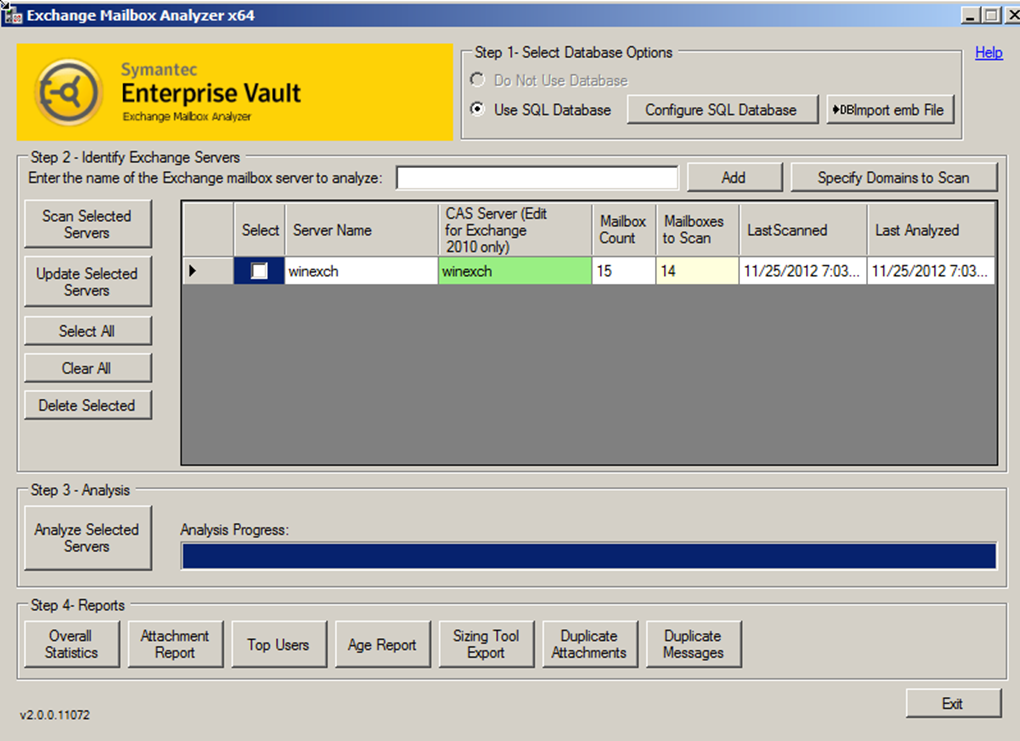This screenshot has width=1020, height=741.
Task: Click Analyze Selected Servers button
Action: point(87,538)
